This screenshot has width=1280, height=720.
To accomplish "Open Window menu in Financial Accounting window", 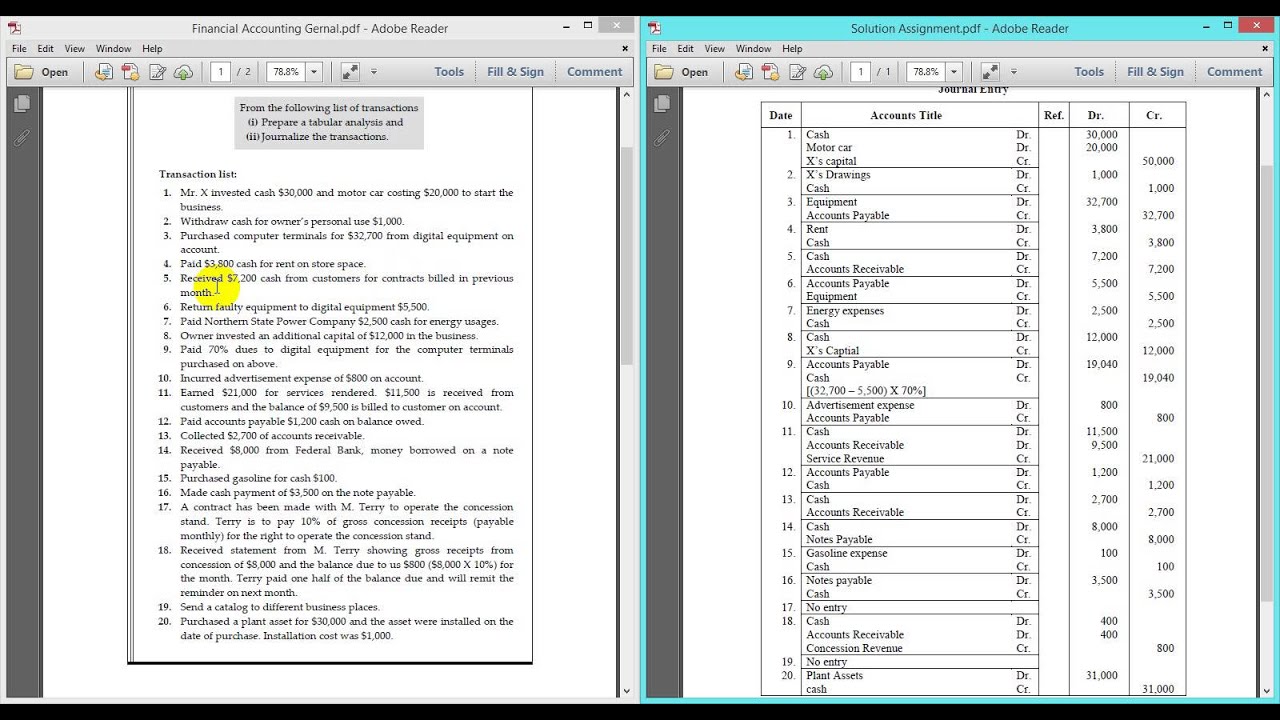I will [x=114, y=48].
